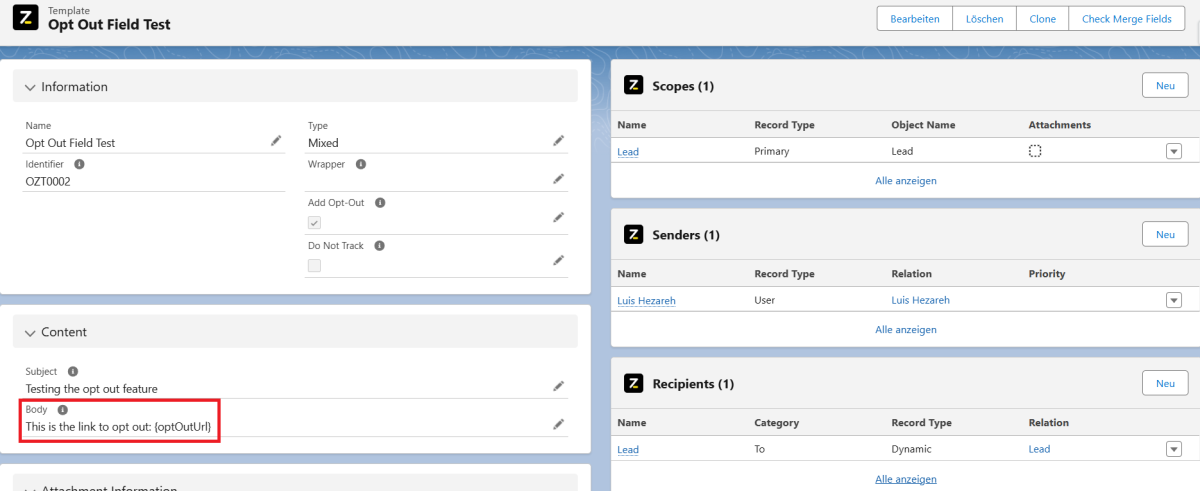
Task: Collapse the Information section
Action: [30, 87]
